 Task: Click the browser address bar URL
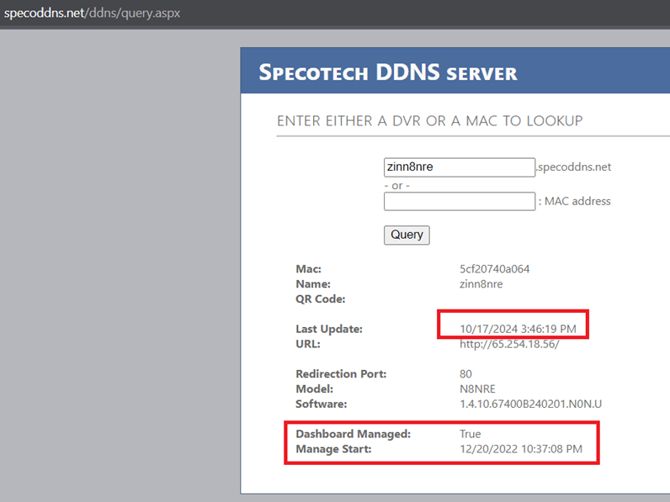point(92,13)
